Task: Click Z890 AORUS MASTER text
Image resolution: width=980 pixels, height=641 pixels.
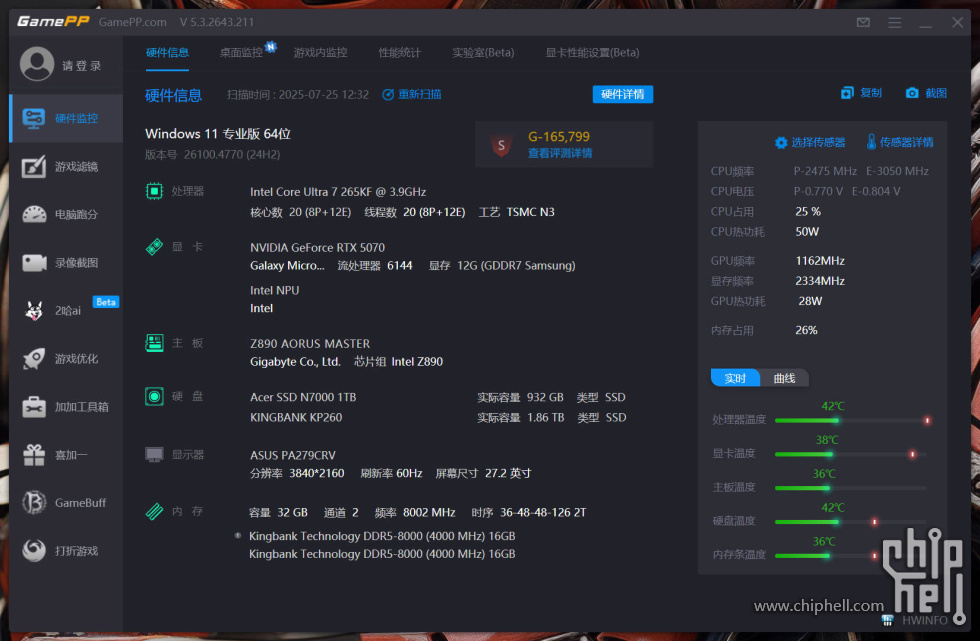Action: click(310, 344)
